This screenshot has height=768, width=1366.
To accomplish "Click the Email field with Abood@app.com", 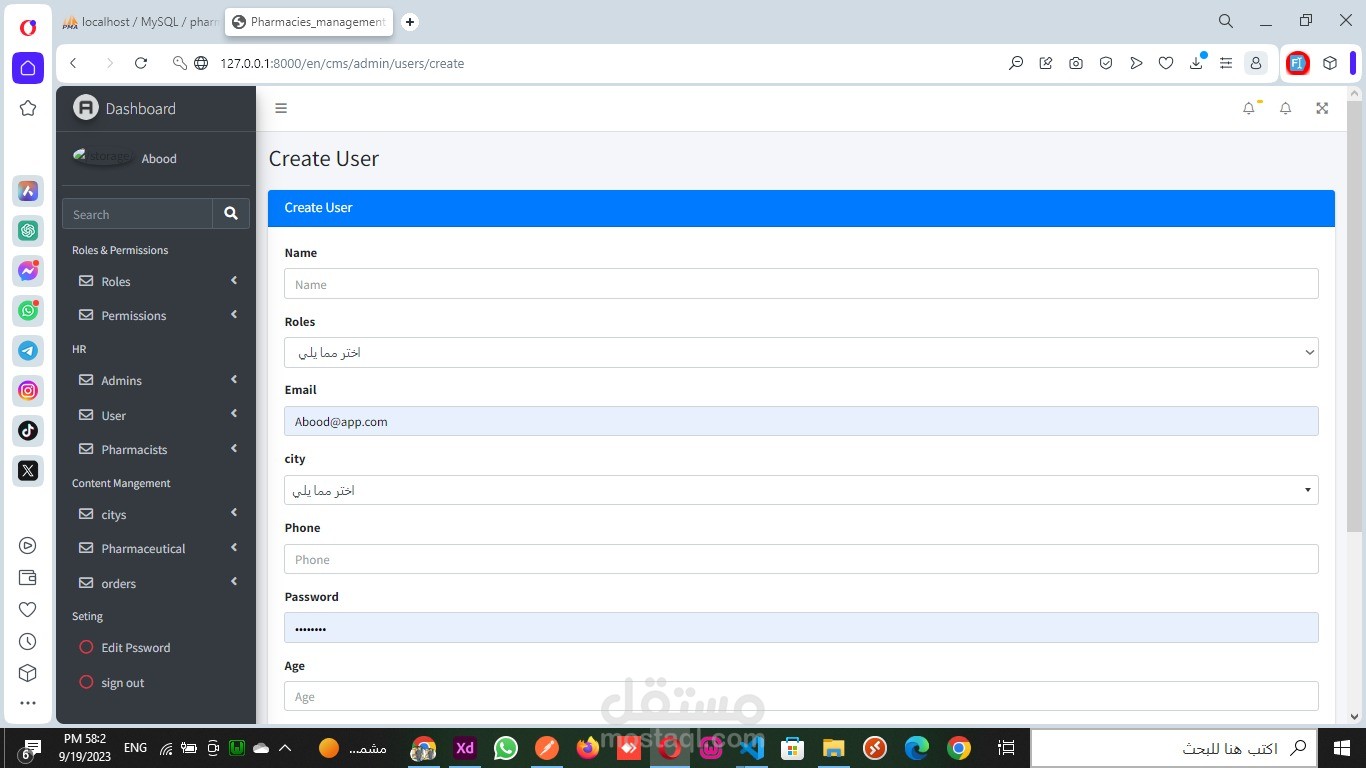I will coord(801,421).
